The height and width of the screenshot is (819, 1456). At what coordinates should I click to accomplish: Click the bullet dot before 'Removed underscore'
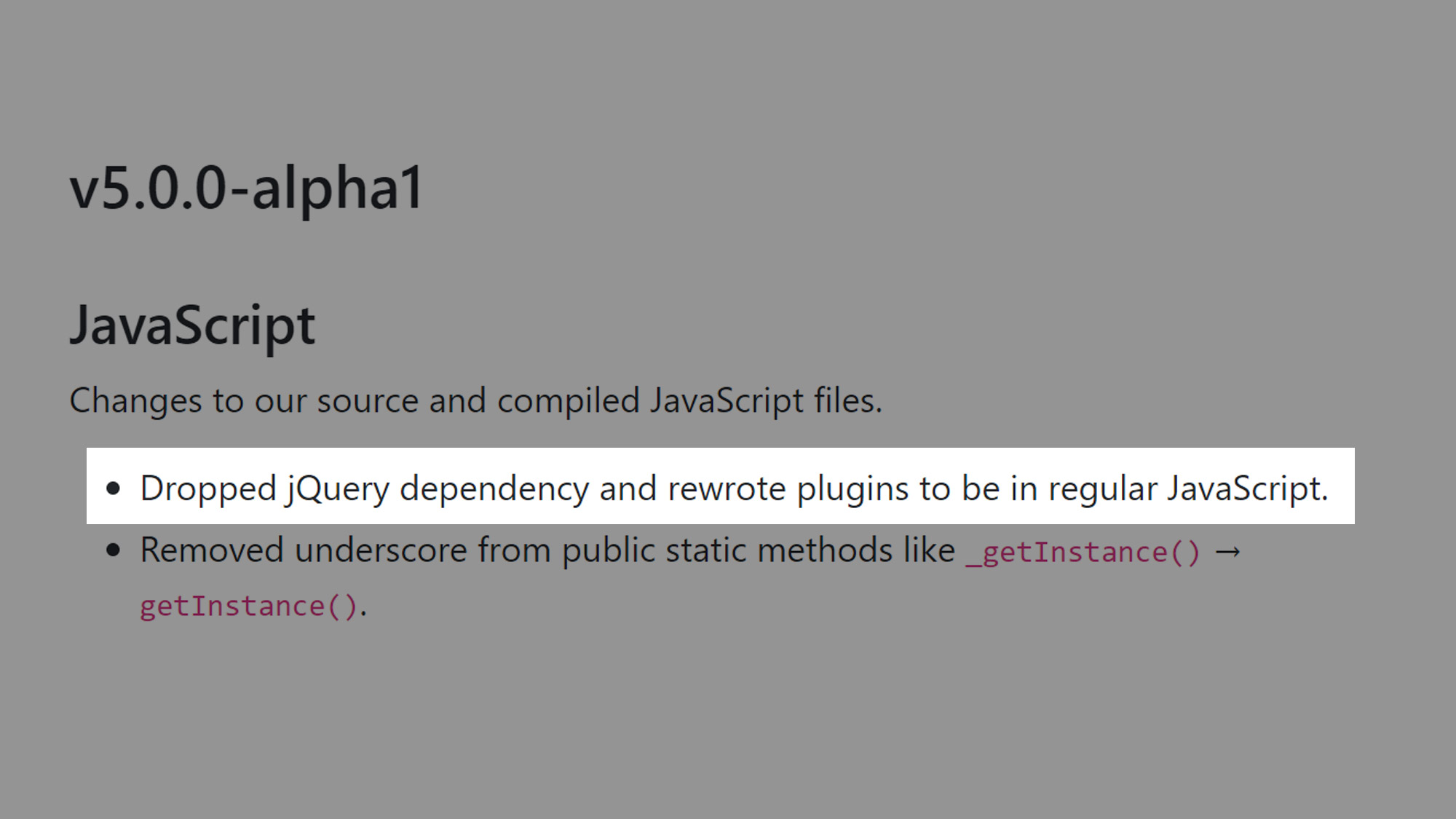tap(113, 550)
